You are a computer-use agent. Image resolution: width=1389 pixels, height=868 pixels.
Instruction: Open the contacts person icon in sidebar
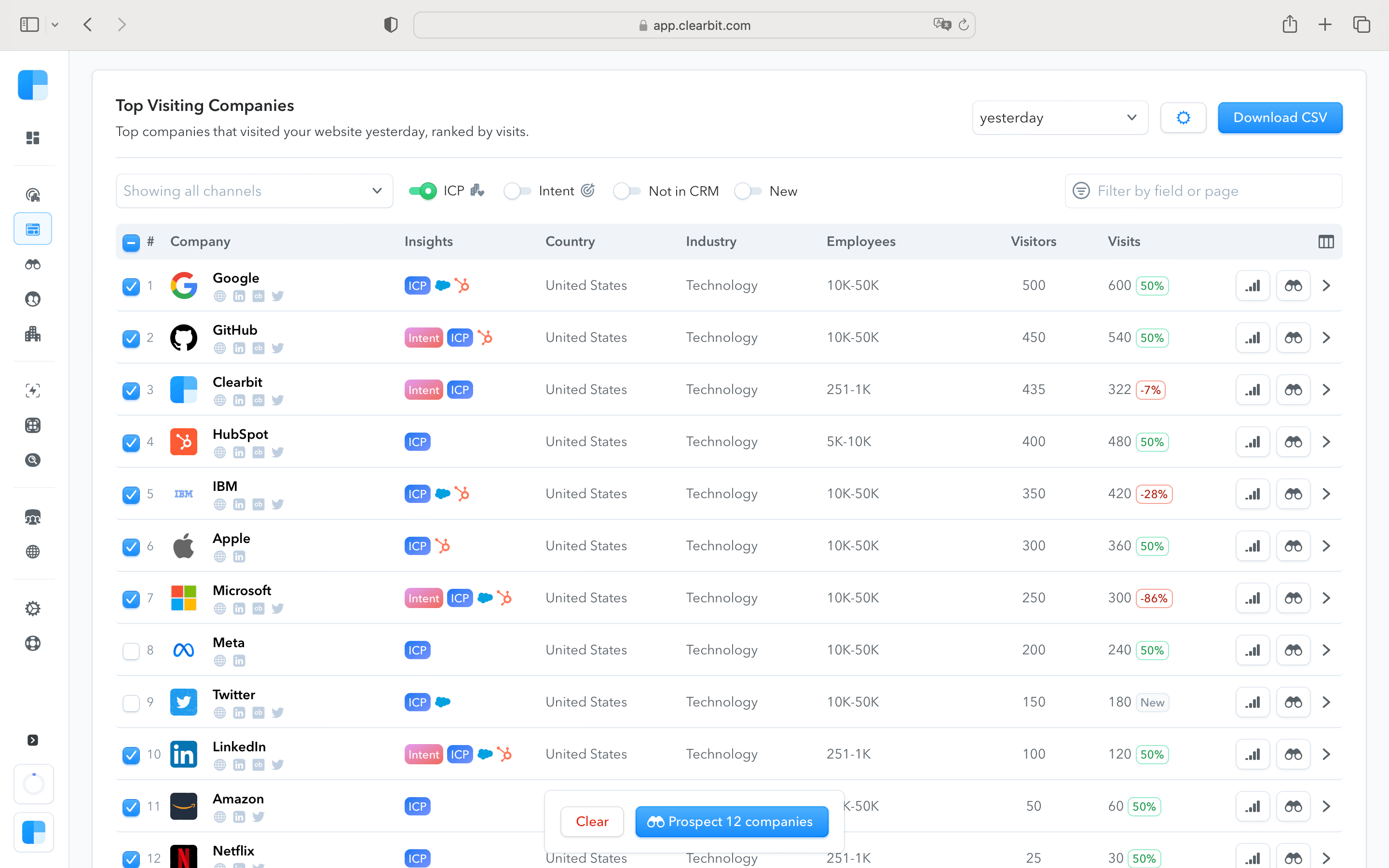33,298
